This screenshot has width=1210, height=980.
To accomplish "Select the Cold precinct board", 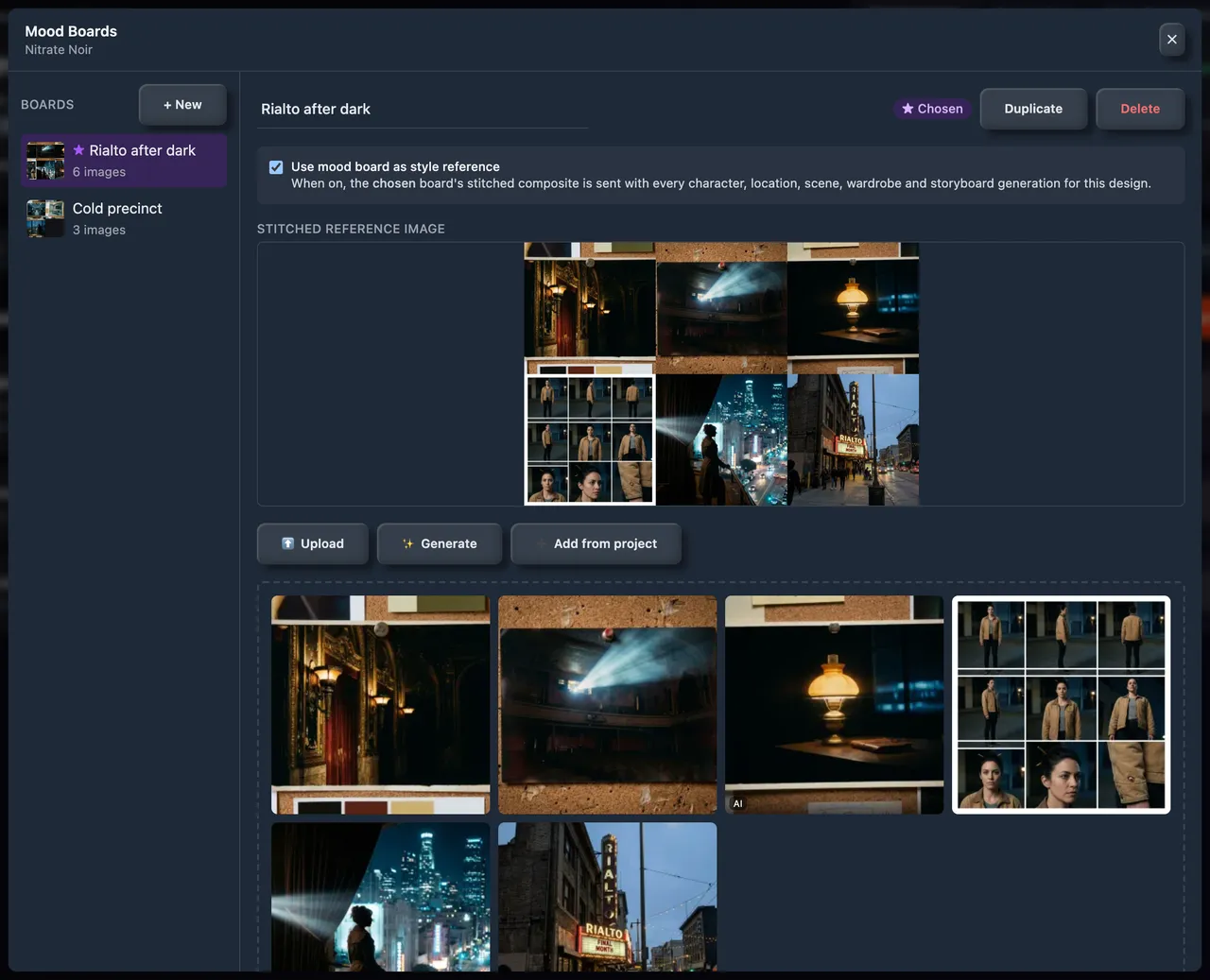I will tap(124, 218).
